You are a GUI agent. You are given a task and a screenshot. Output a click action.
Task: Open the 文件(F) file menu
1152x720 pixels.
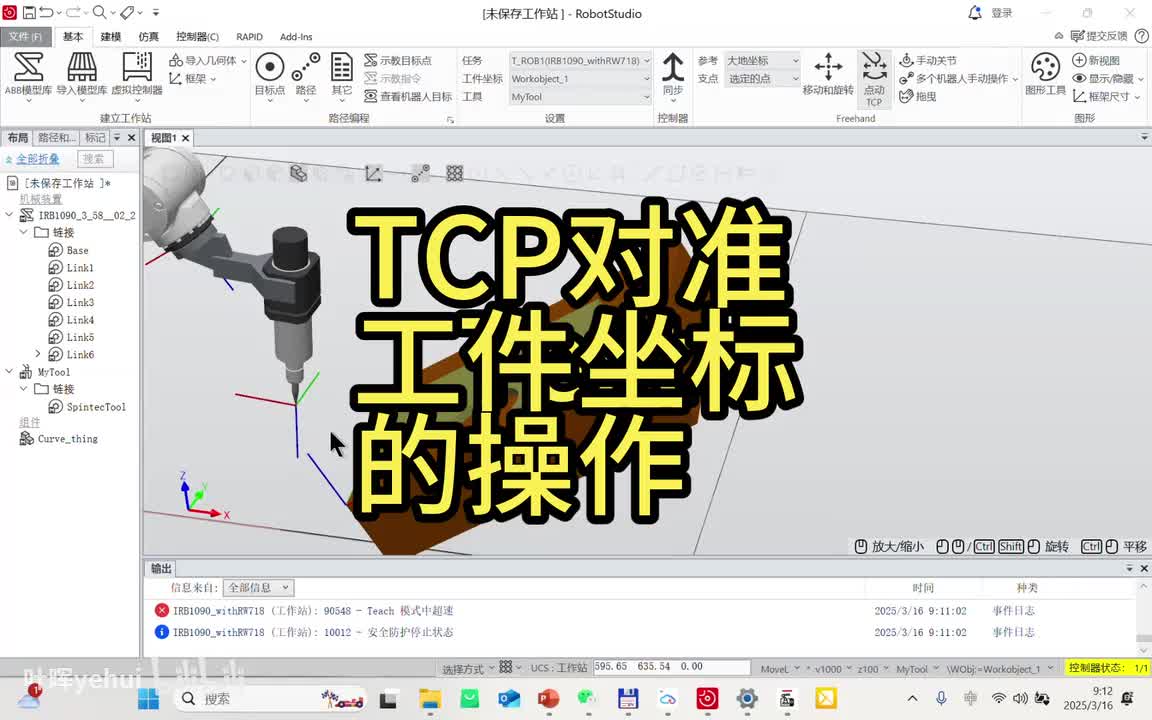tap(25, 37)
